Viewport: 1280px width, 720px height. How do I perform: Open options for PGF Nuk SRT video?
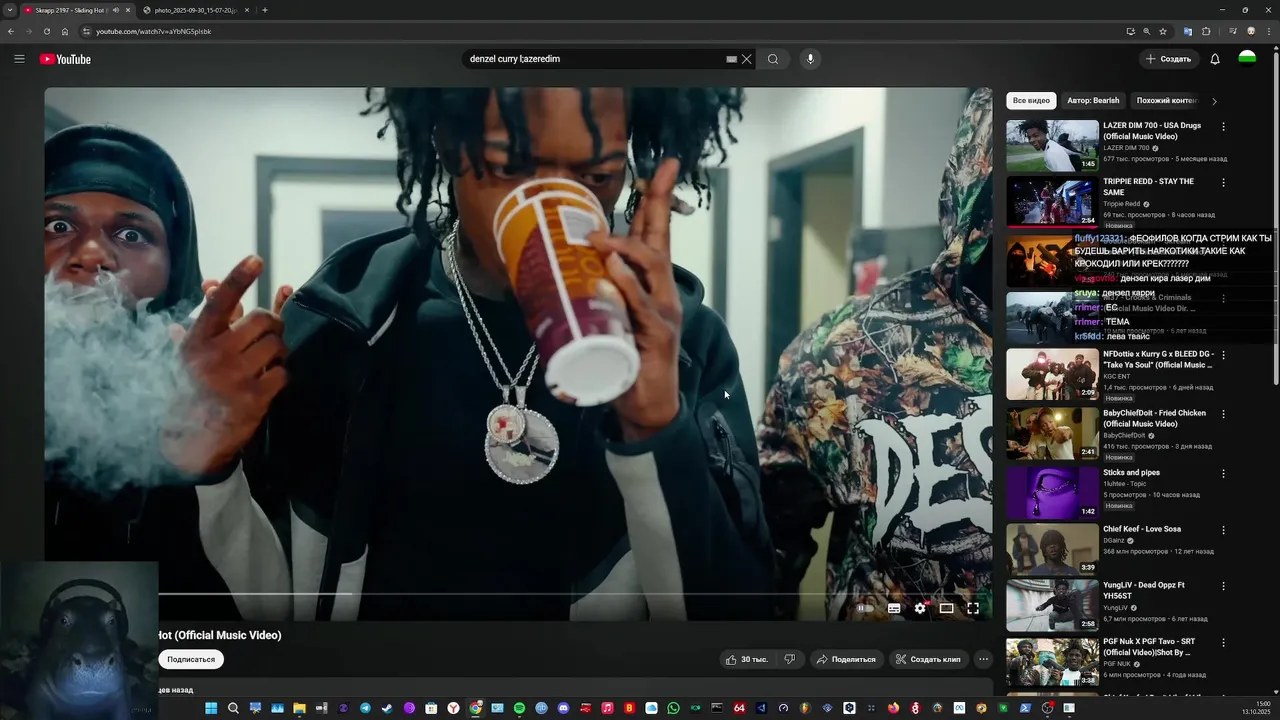tap(1223, 643)
